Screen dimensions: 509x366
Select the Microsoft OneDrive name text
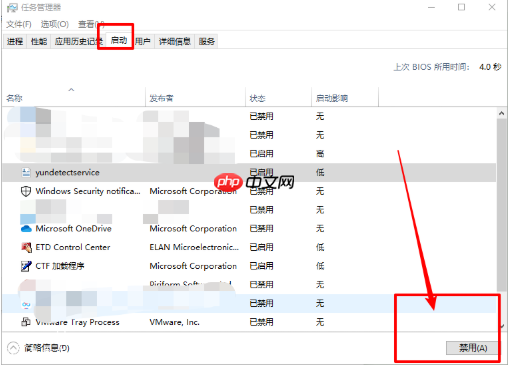click(74, 229)
